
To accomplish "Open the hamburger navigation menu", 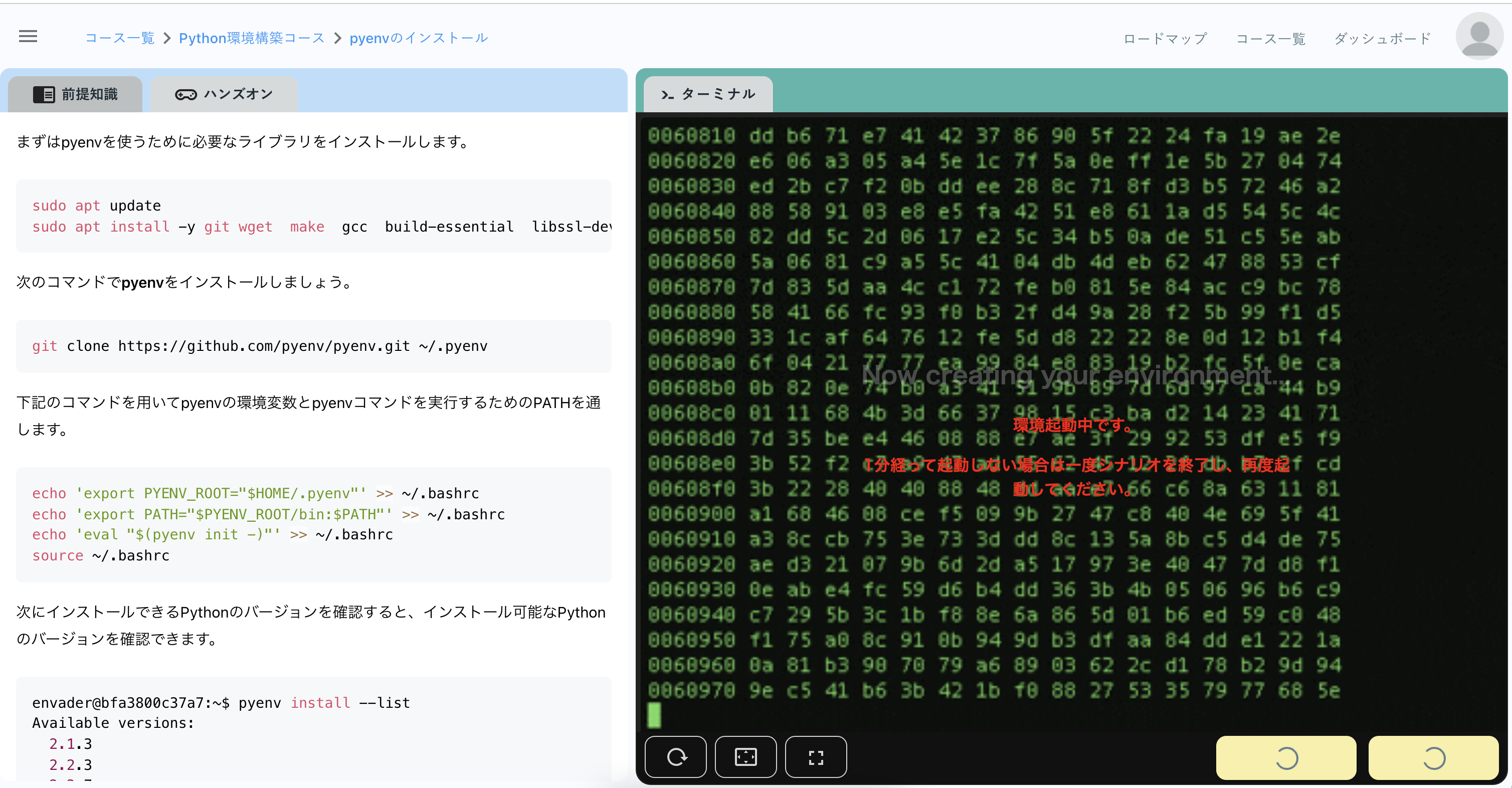I will [x=28, y=37].
